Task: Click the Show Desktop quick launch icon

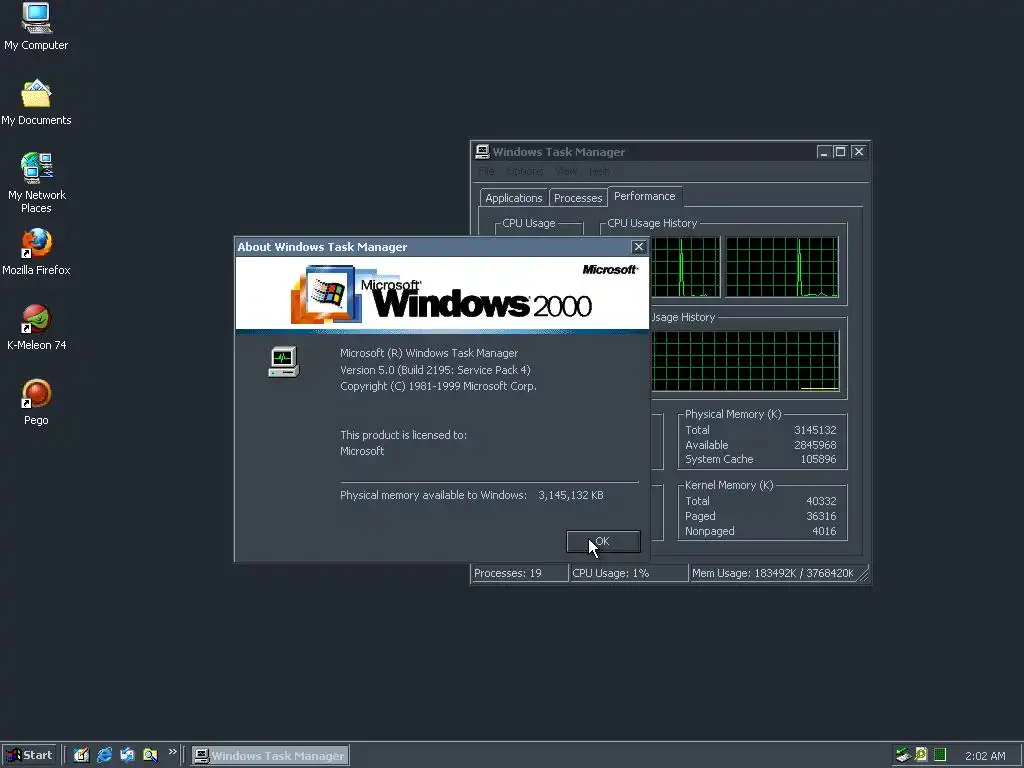Action: 81,755
